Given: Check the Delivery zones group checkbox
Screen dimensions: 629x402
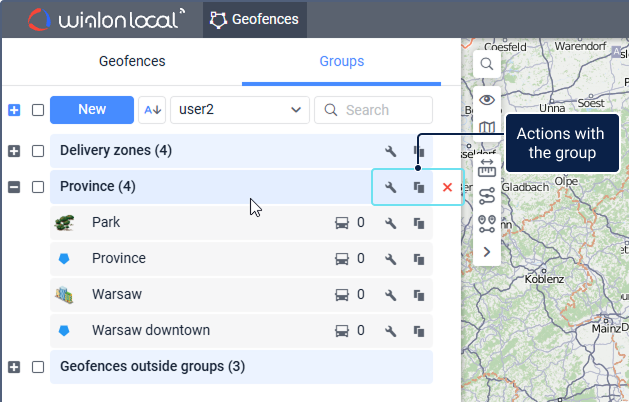Looking at the screenshot, I should [38, 151].
